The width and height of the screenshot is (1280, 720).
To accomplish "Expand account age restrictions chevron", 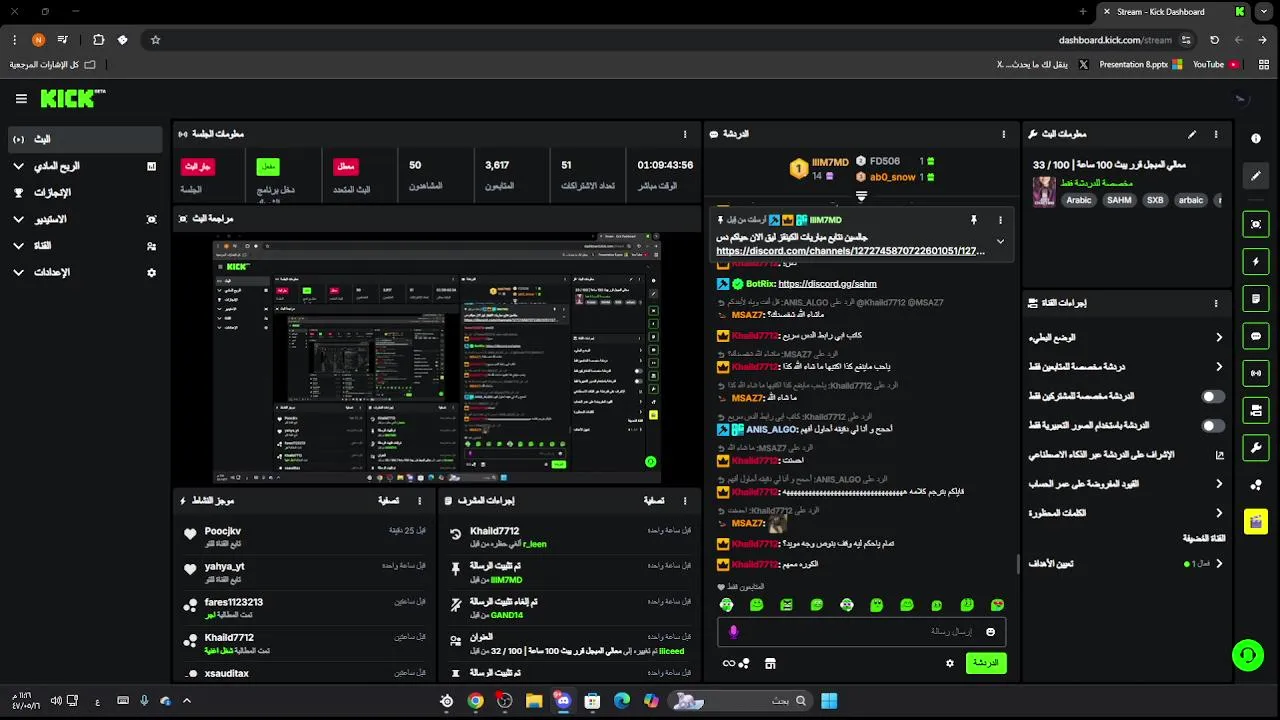I will [1219, 484].
